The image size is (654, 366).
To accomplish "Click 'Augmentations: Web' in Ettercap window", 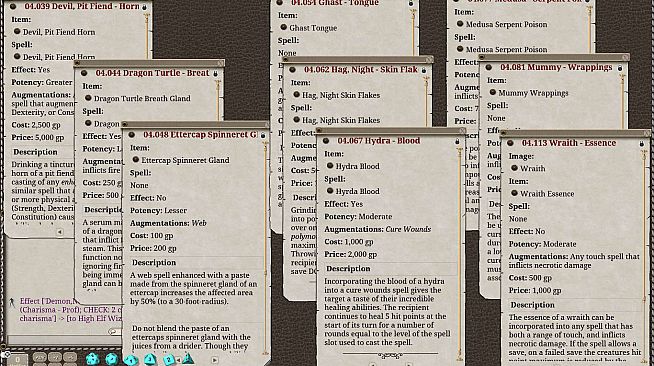I will click(x=168, y=223).
